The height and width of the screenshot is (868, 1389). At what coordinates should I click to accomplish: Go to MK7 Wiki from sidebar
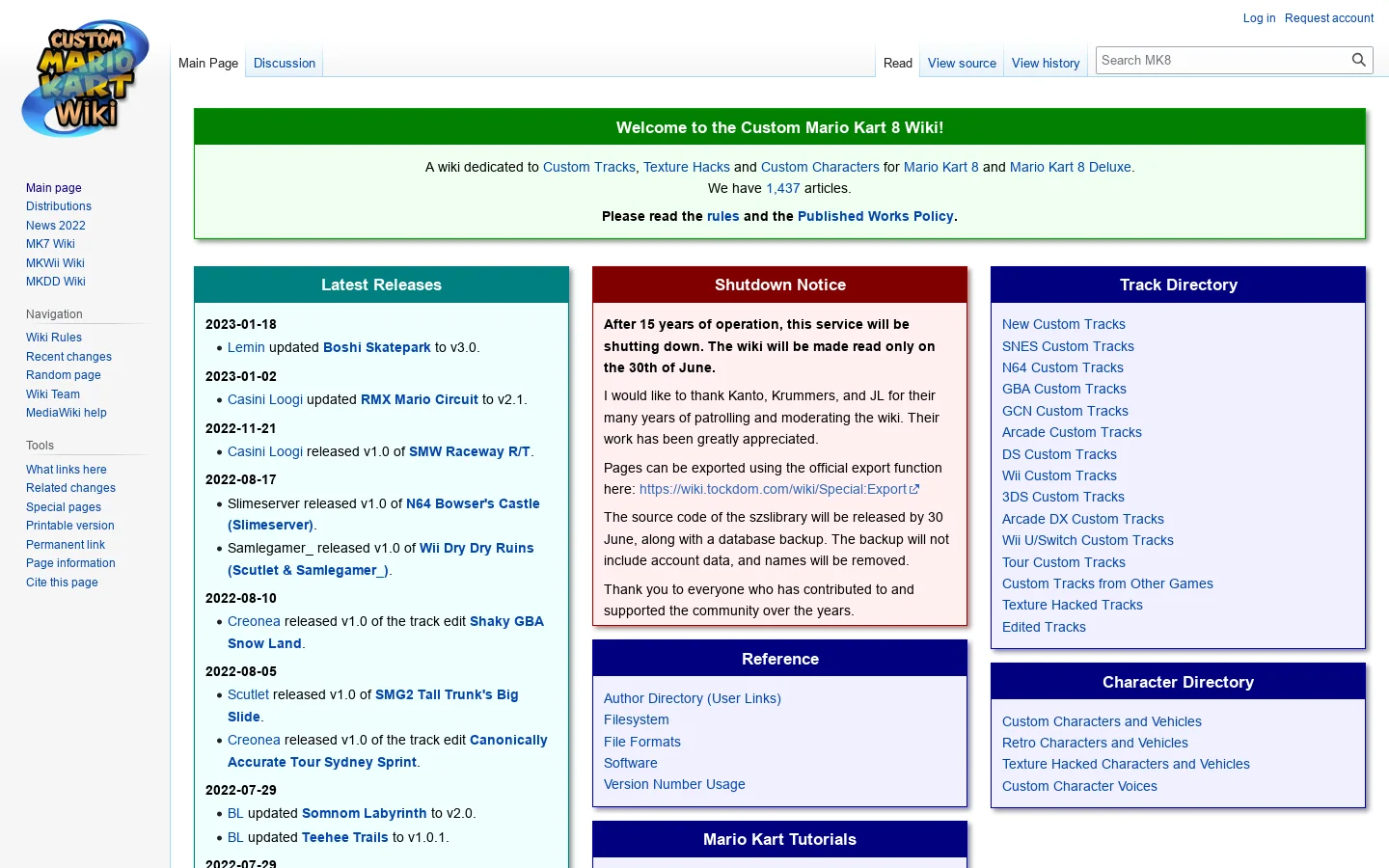coord(50,244)
